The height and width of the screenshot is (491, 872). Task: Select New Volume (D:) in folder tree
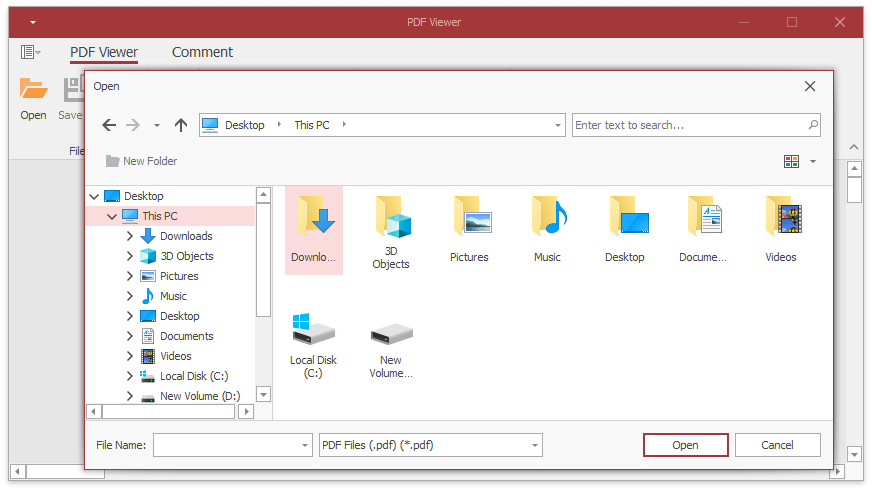(x=200, y=396)
